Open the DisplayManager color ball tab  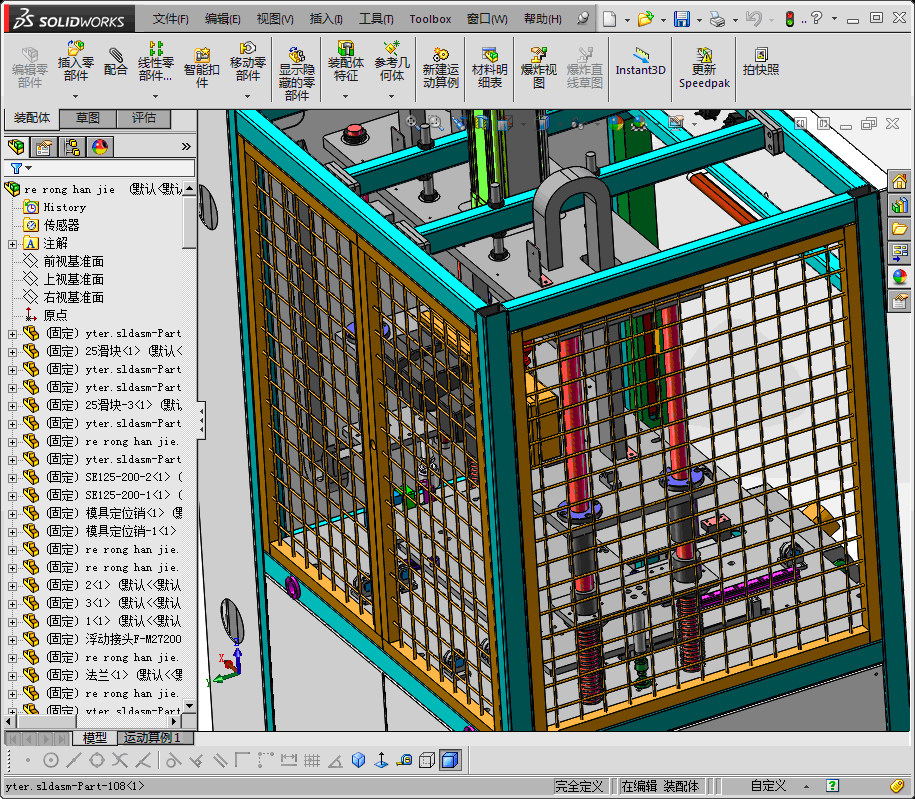[x=100, y=147]
